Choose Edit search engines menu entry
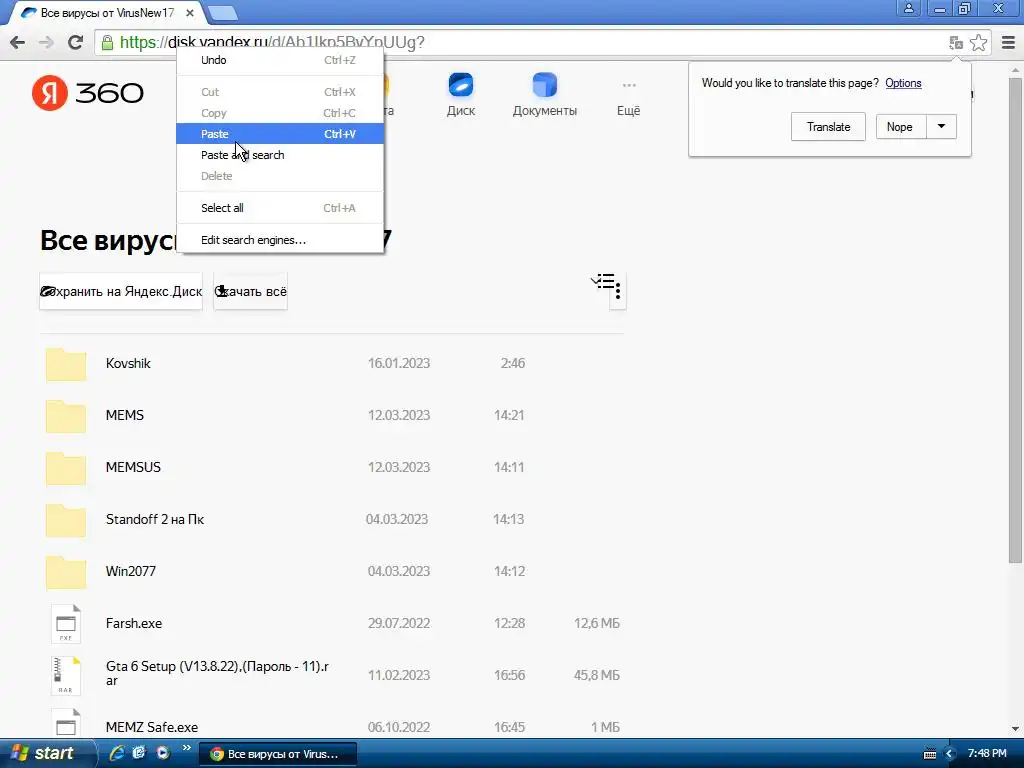 pyautogui.click(x=280, y=240)
